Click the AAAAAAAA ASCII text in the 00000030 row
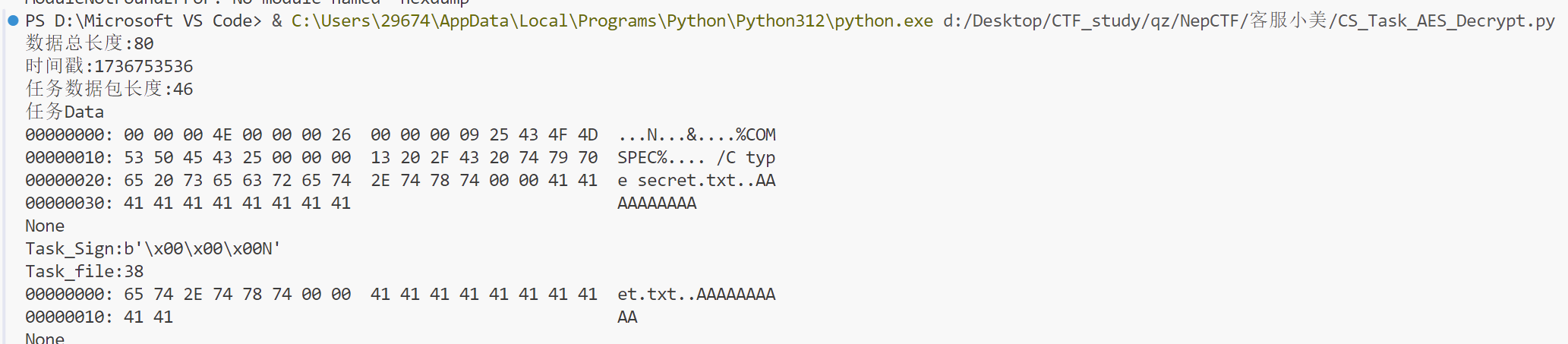The image size is (1568, 344). 657,203
